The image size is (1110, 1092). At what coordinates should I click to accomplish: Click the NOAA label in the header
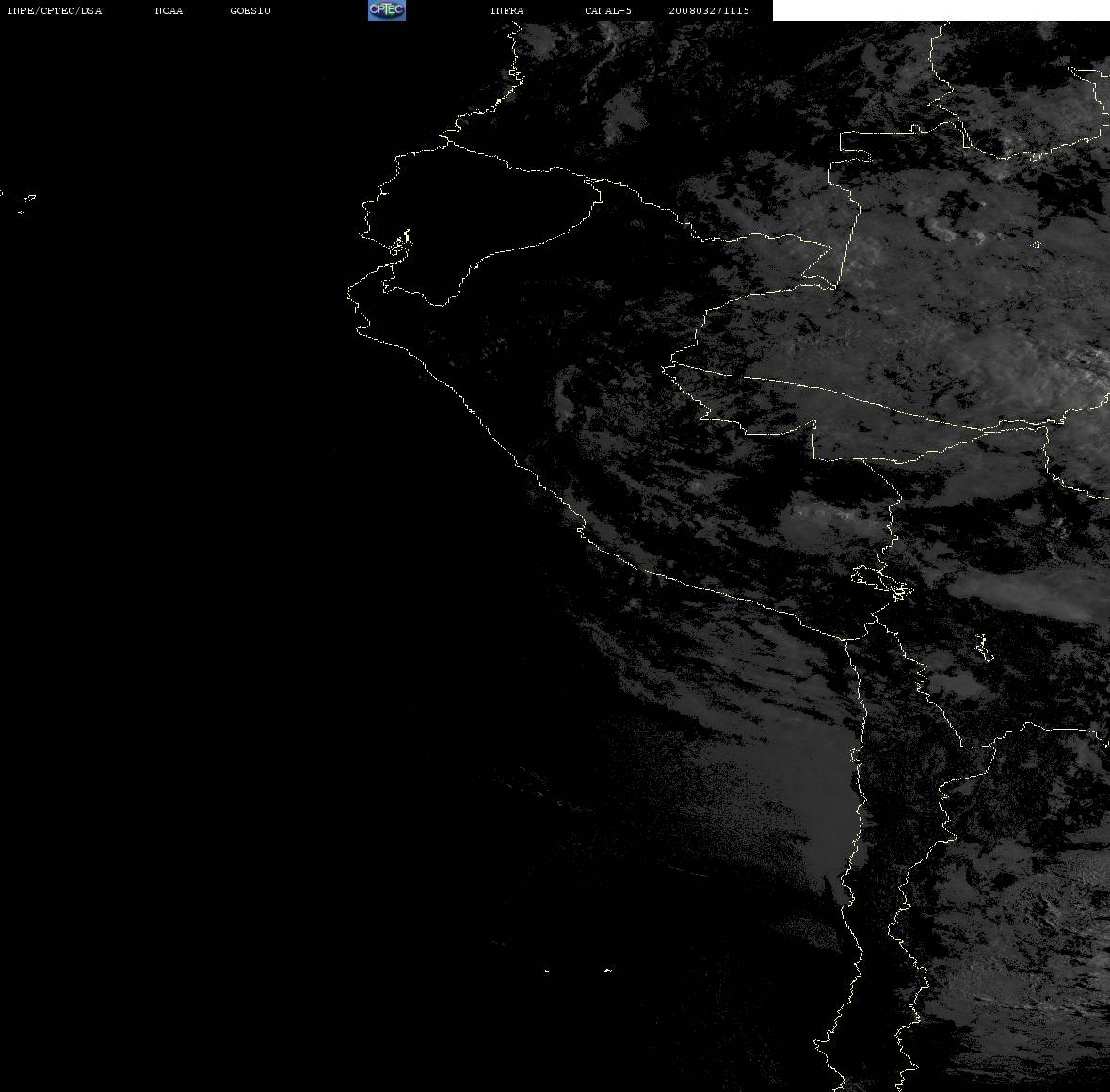click(x=169, y=10)
